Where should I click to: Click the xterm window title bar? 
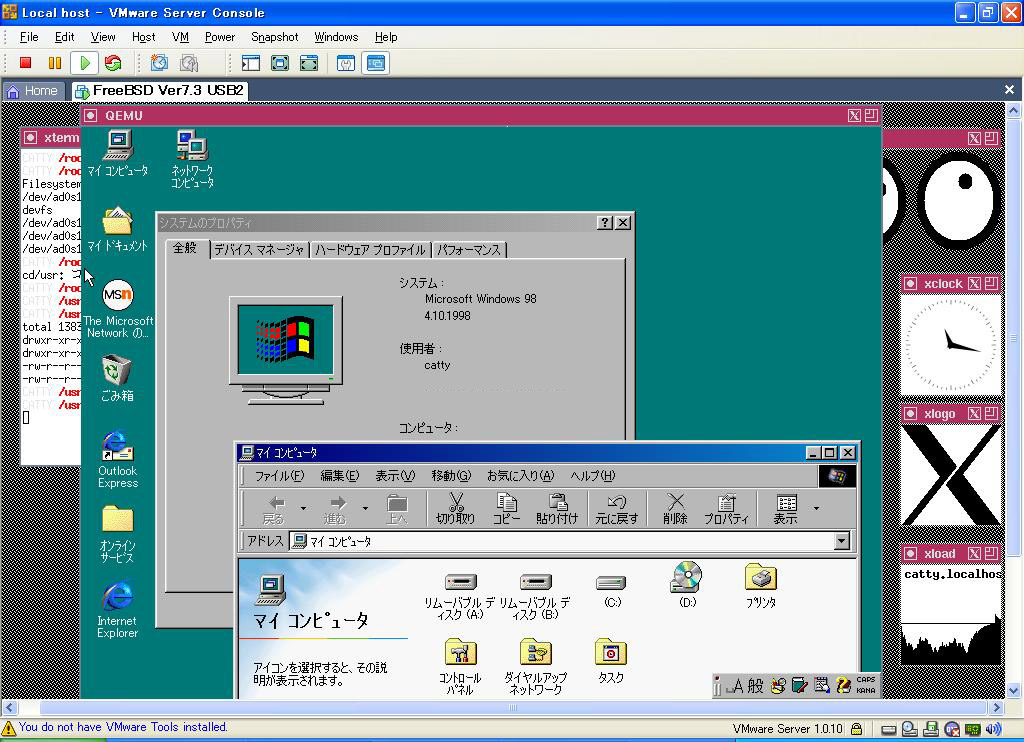[51, 137]
